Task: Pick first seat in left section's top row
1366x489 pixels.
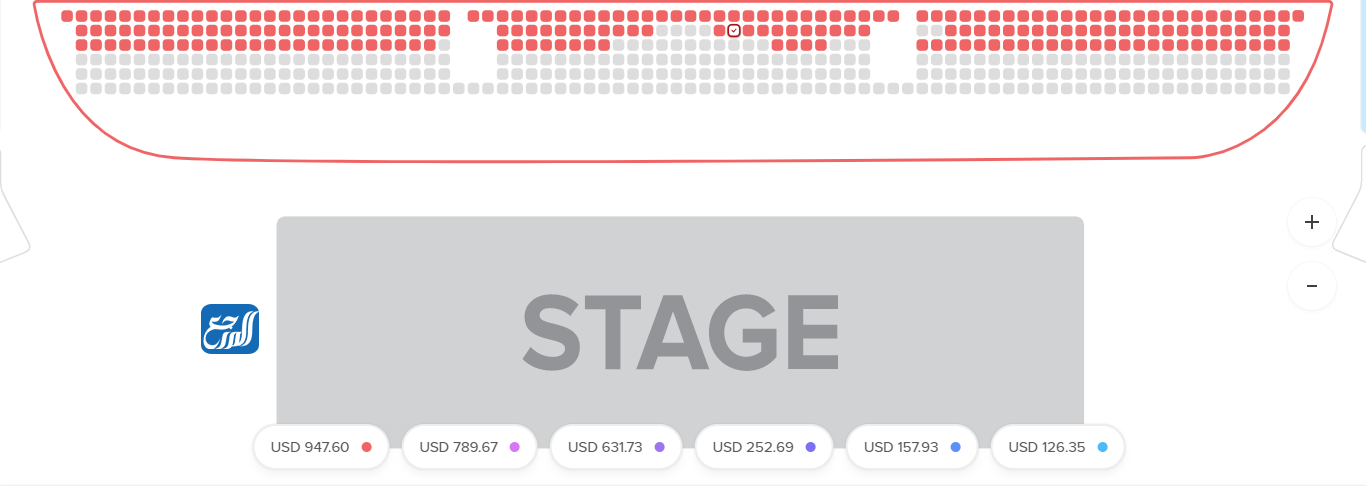Action: pyautogui.click(x=67, y=16)
